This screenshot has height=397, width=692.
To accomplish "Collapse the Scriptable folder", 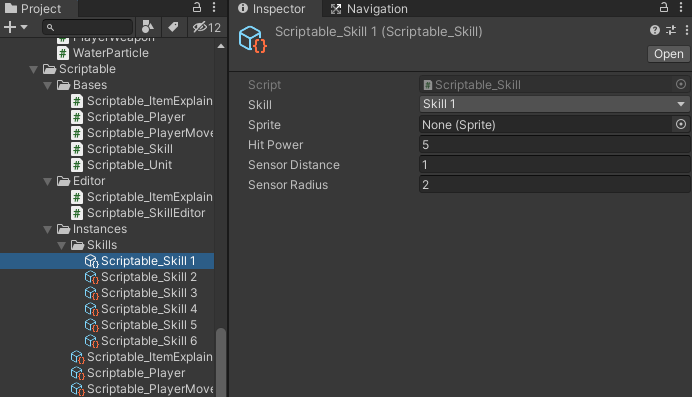I will (x=34, y=69).
